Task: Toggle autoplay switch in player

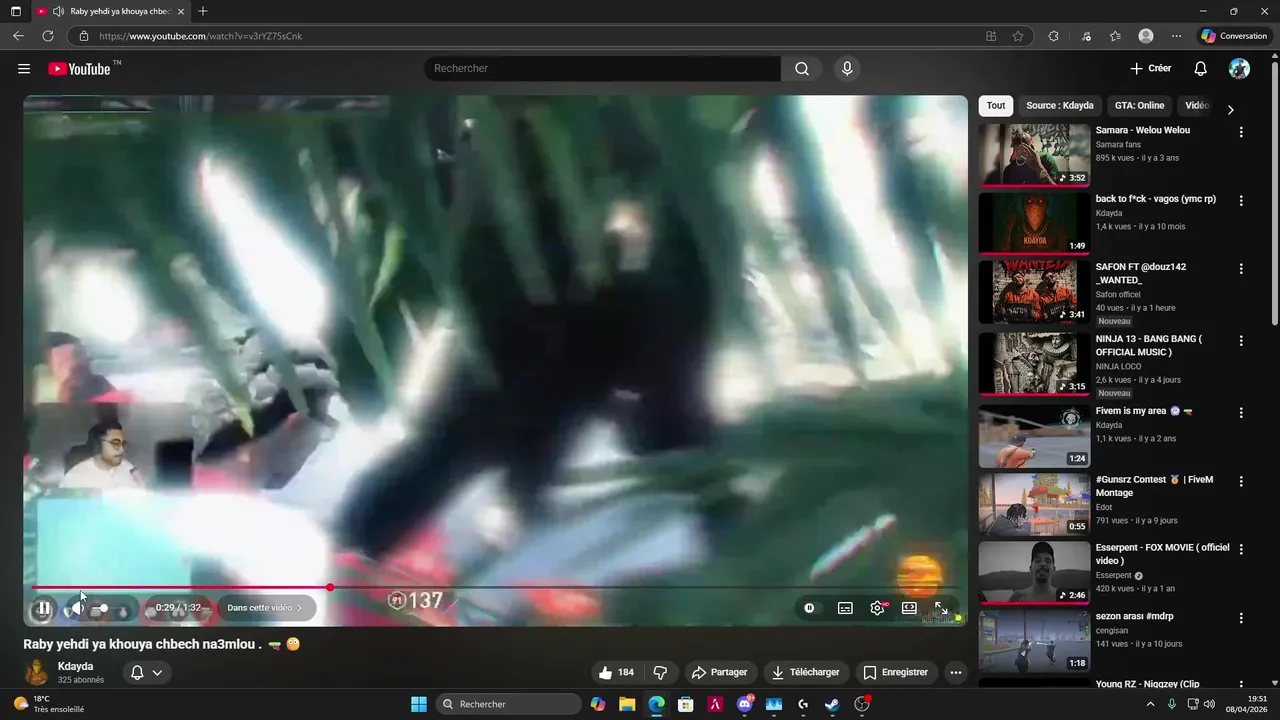Action: click(809, 608)
